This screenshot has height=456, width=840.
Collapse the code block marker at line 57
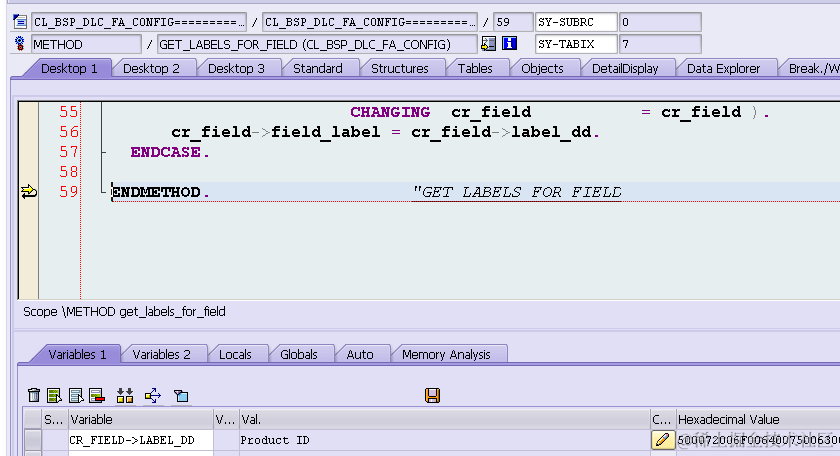pos(103,152)
